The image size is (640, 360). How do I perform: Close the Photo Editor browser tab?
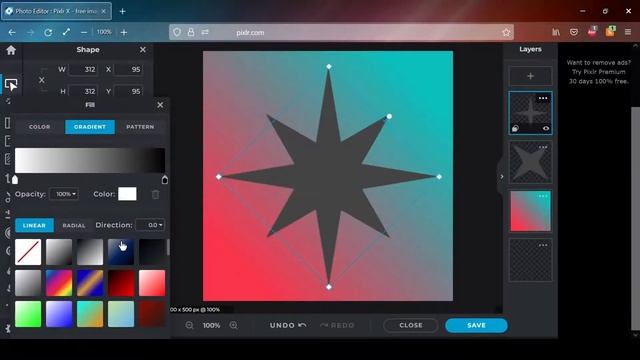pyautogui.click(x=104, y=11)
